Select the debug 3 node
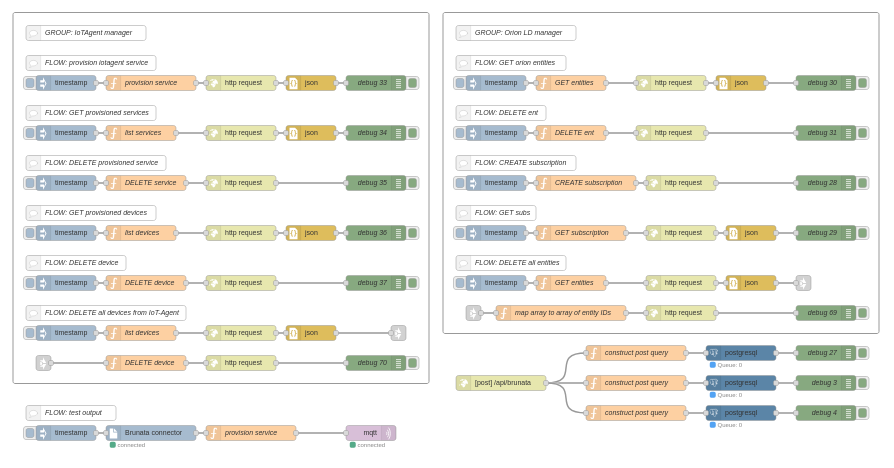The image size is (894, 468). (826, 383)
